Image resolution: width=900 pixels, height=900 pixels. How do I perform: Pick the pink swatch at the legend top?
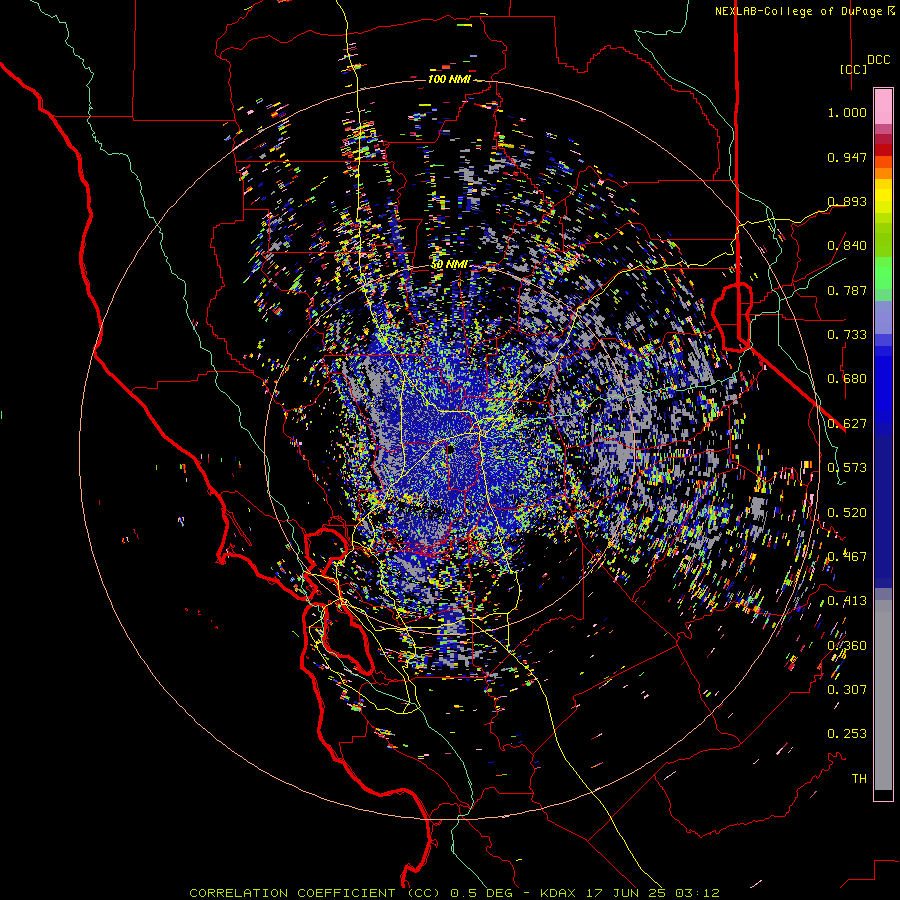click(x=883, y=106)
